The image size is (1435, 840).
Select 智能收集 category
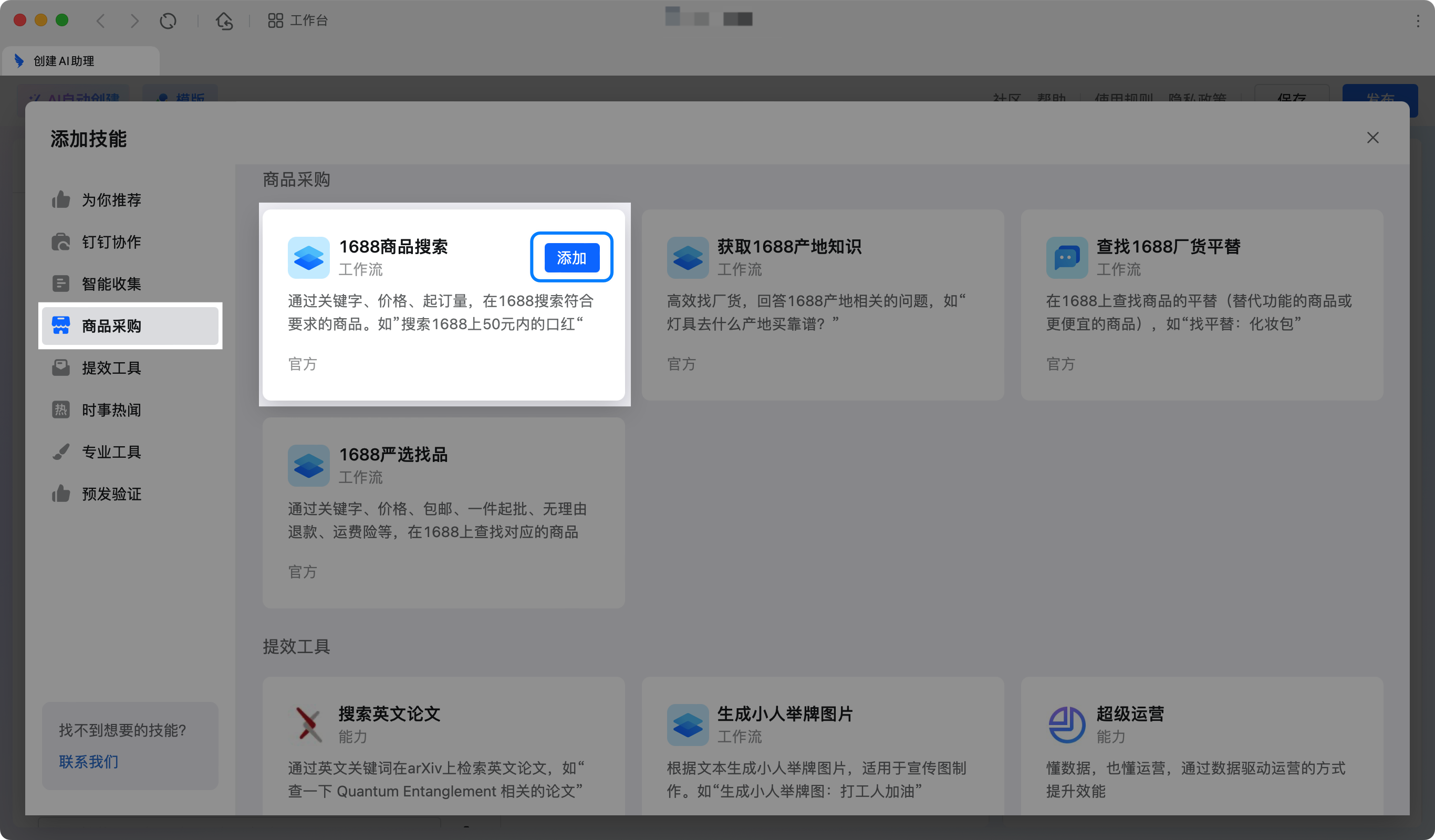pyautogui.click(x=130, y=283)
